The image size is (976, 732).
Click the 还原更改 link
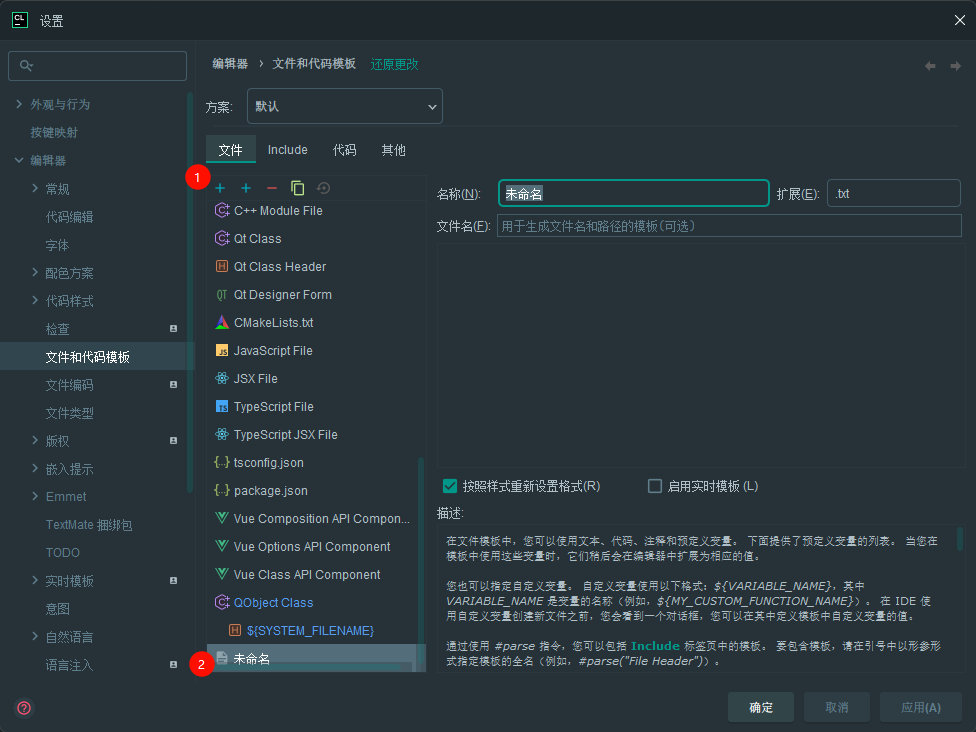click(395, 64)
